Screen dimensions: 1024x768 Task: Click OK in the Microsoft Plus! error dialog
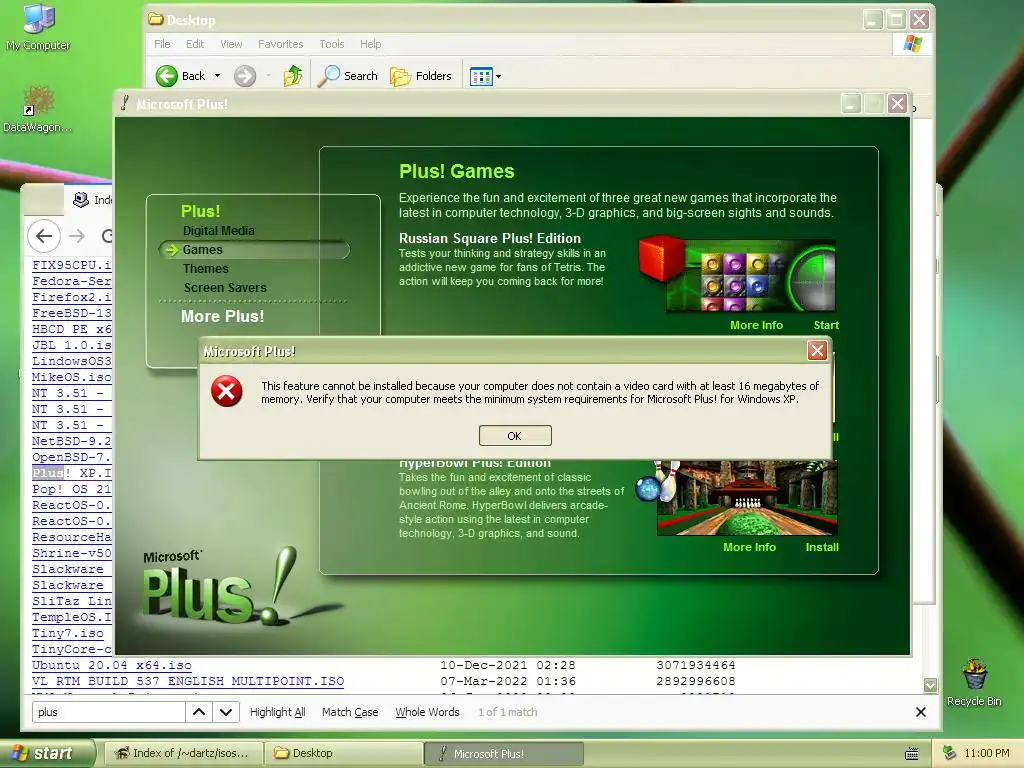tap(515, 436)
